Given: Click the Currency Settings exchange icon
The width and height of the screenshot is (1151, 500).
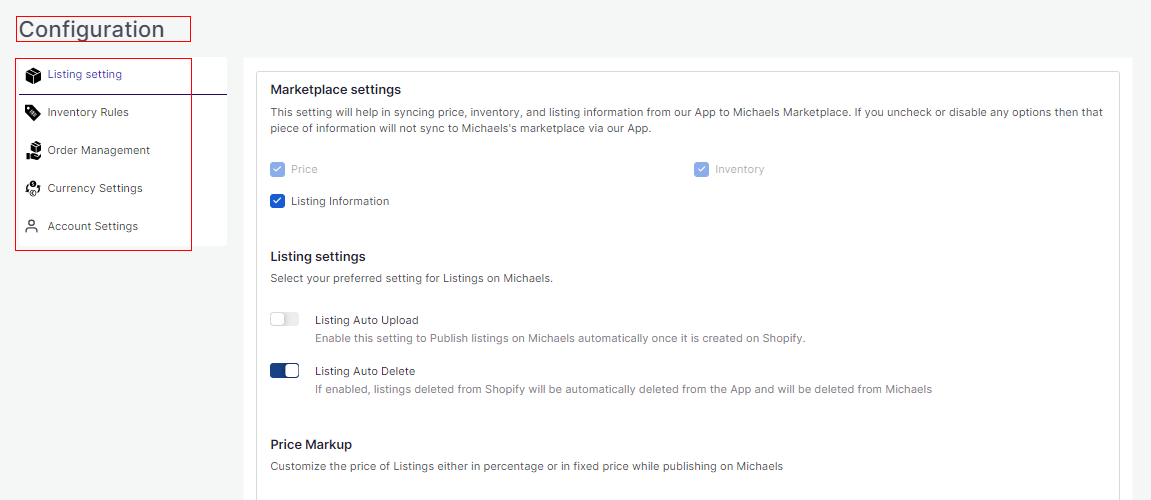Looking at the screenshot, I should point(33,189).
